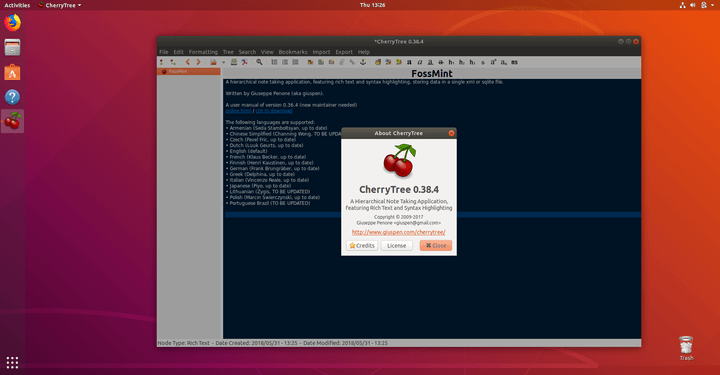Toggle strikethrough text formatting
This screenshot has width=720, height=375.
click(x=441, y=62)
